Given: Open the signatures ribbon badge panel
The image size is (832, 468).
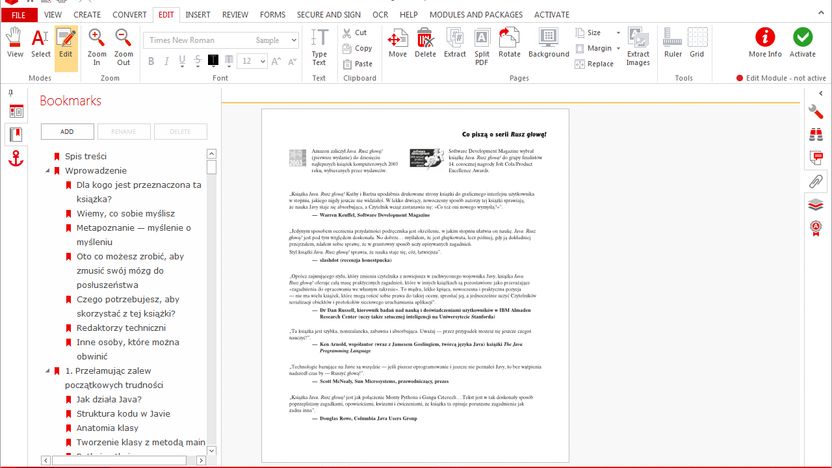Looking at the screenshot, I should click(816, 228).
